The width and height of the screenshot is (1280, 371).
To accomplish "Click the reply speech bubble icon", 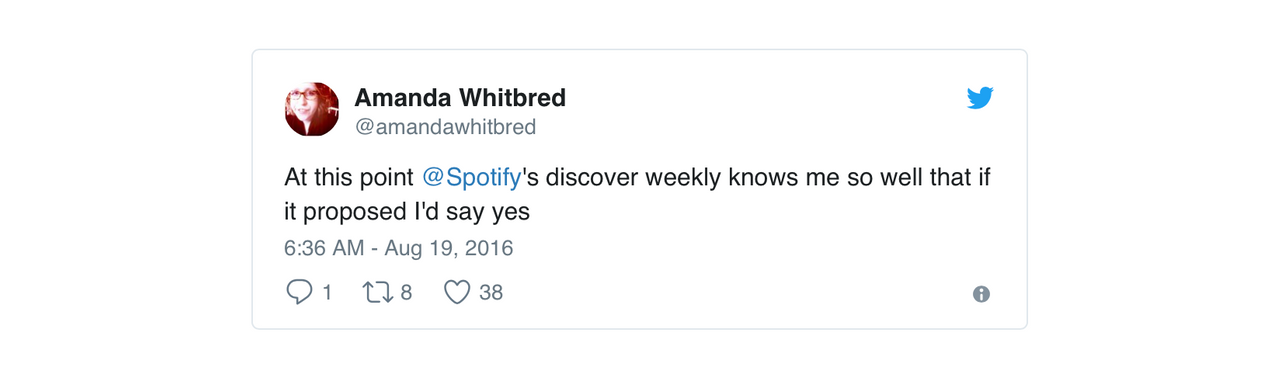I will point(299,292).
